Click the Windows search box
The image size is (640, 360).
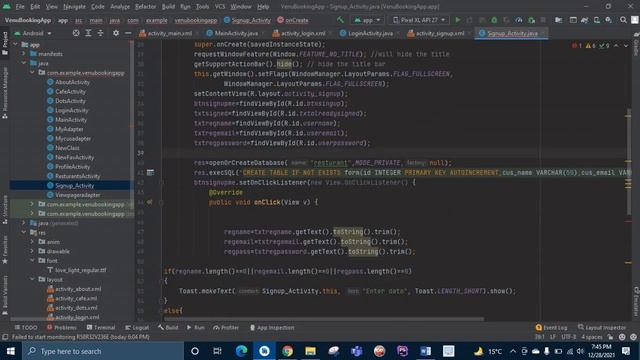point(103,351)
